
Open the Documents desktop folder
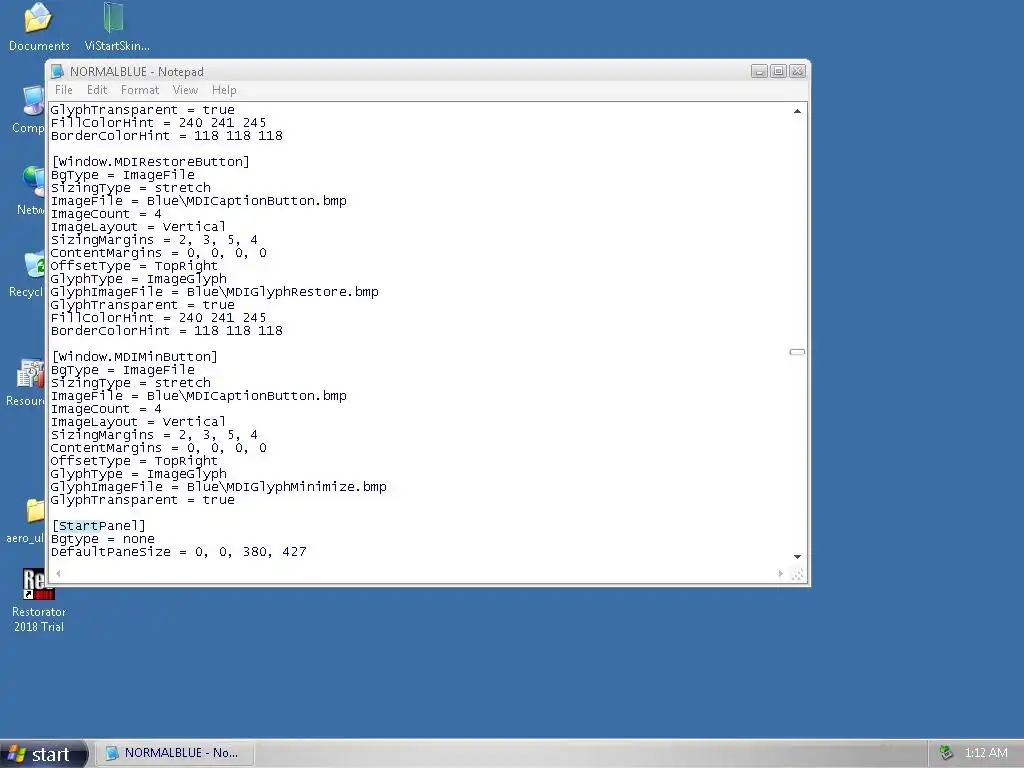pos(39,27)
